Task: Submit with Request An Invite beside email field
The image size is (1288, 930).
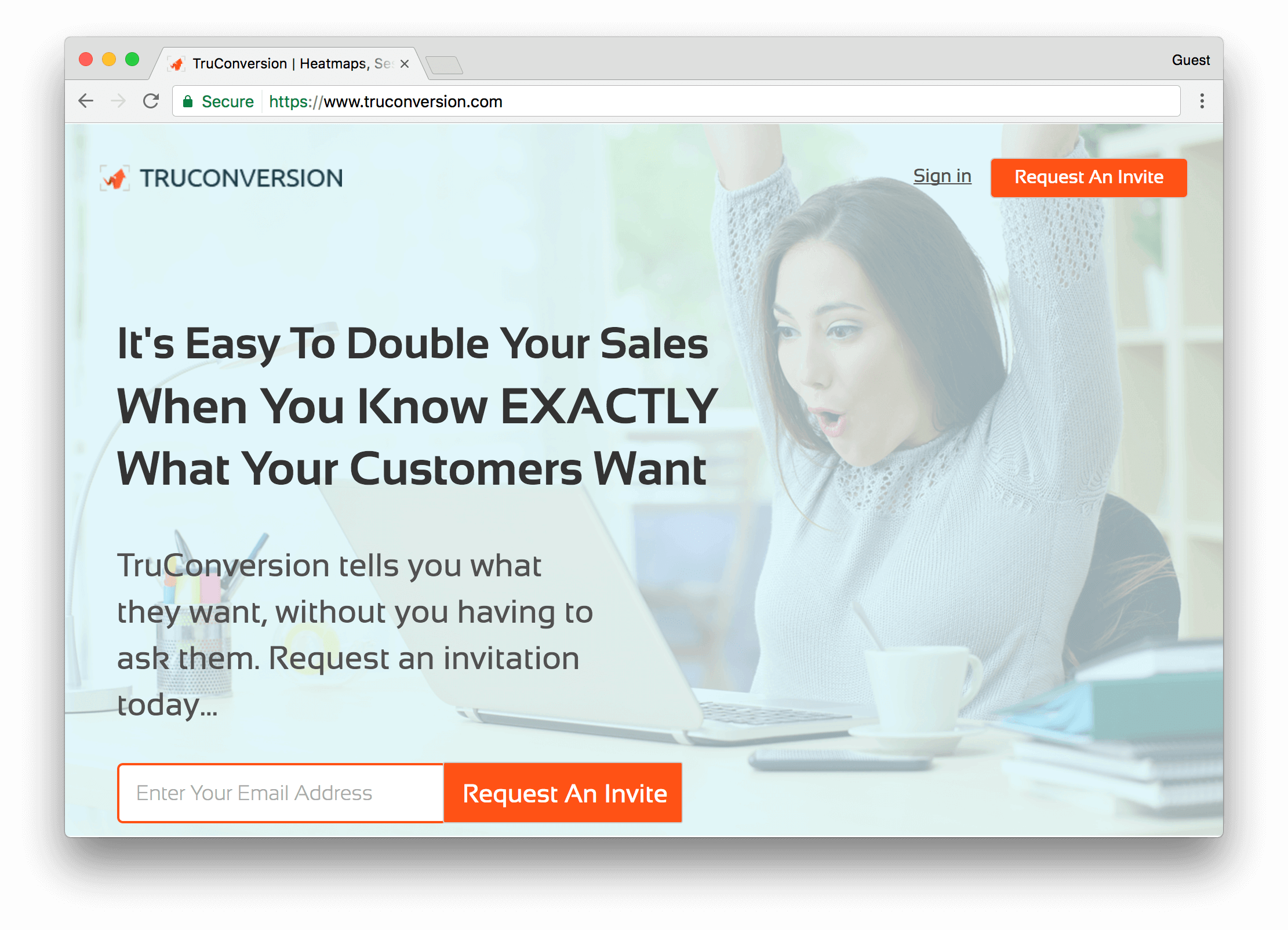Action: tap(563, 793)
